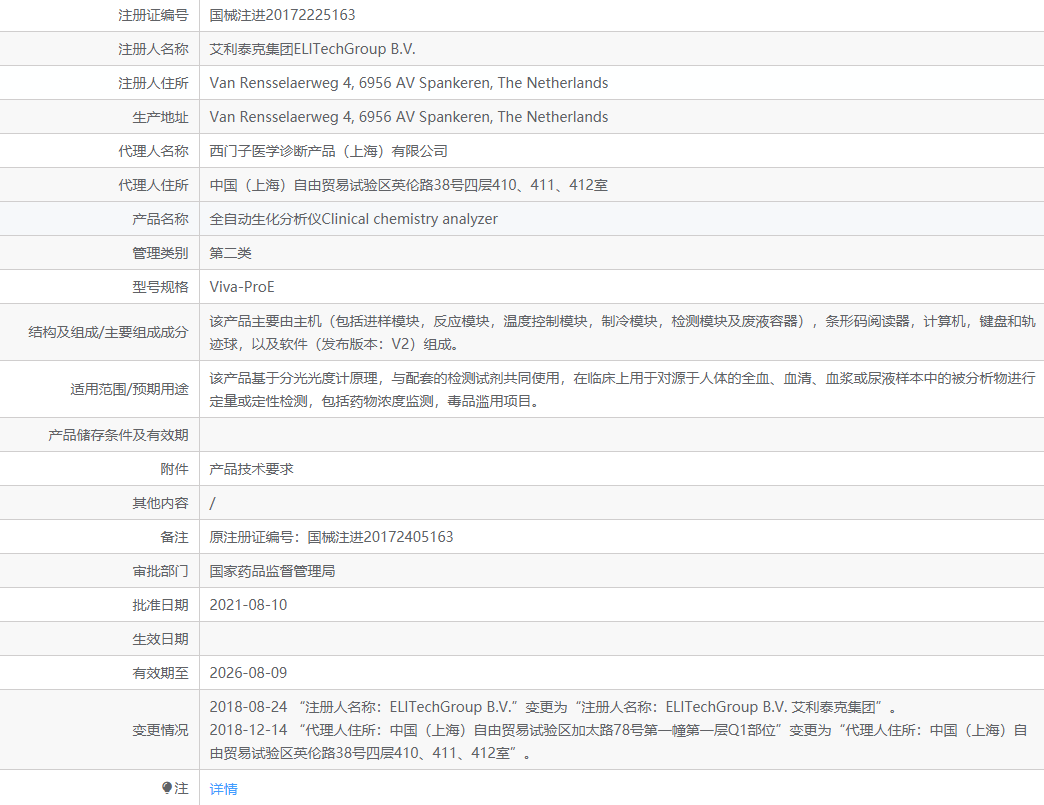Image resolution: width=1044 pixels, height=805 pixels.
Task: Select the 英伦路38号 address in 代理人住所 row
Action: pos(409,185)
